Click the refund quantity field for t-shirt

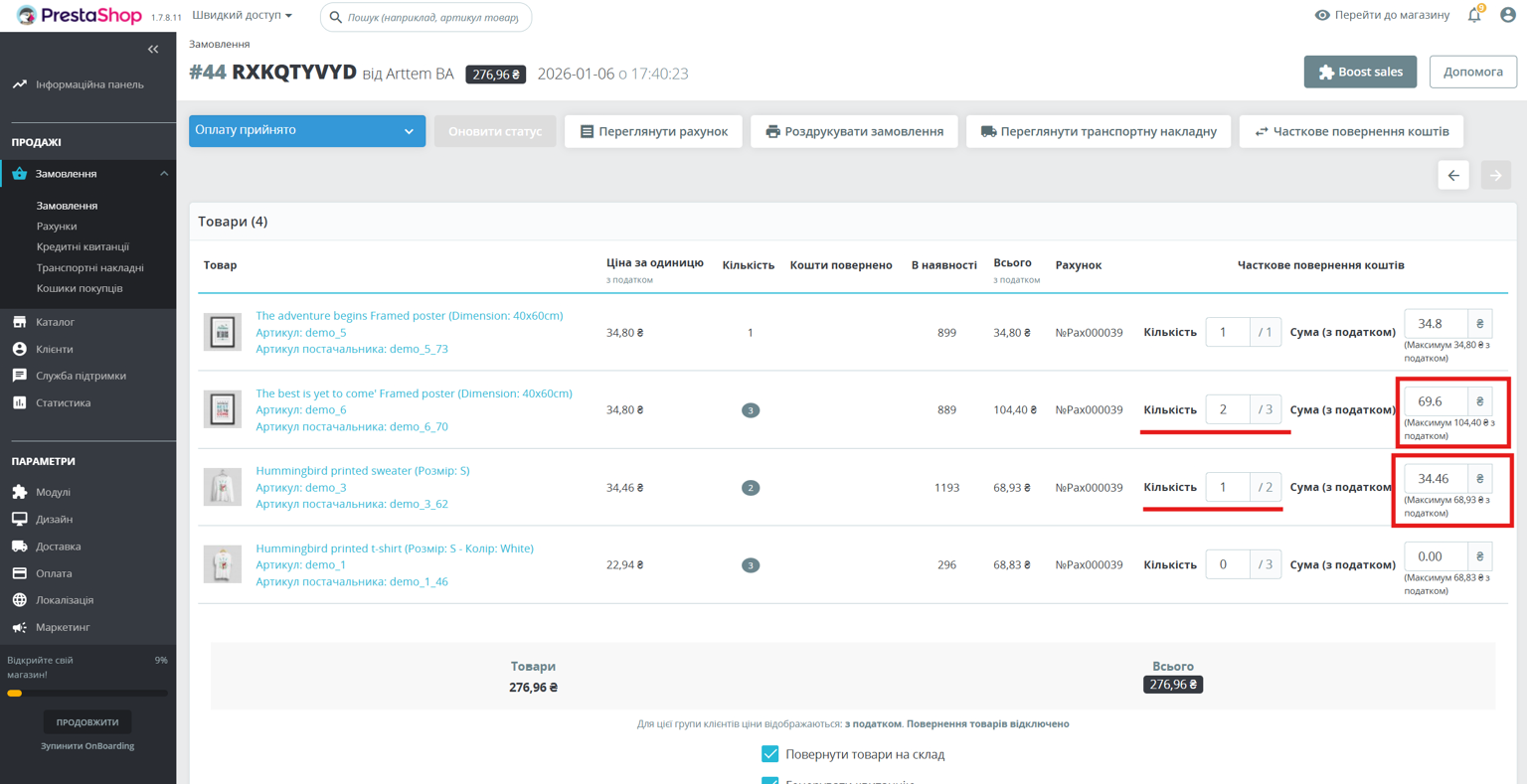click(x=1226, y=564)
